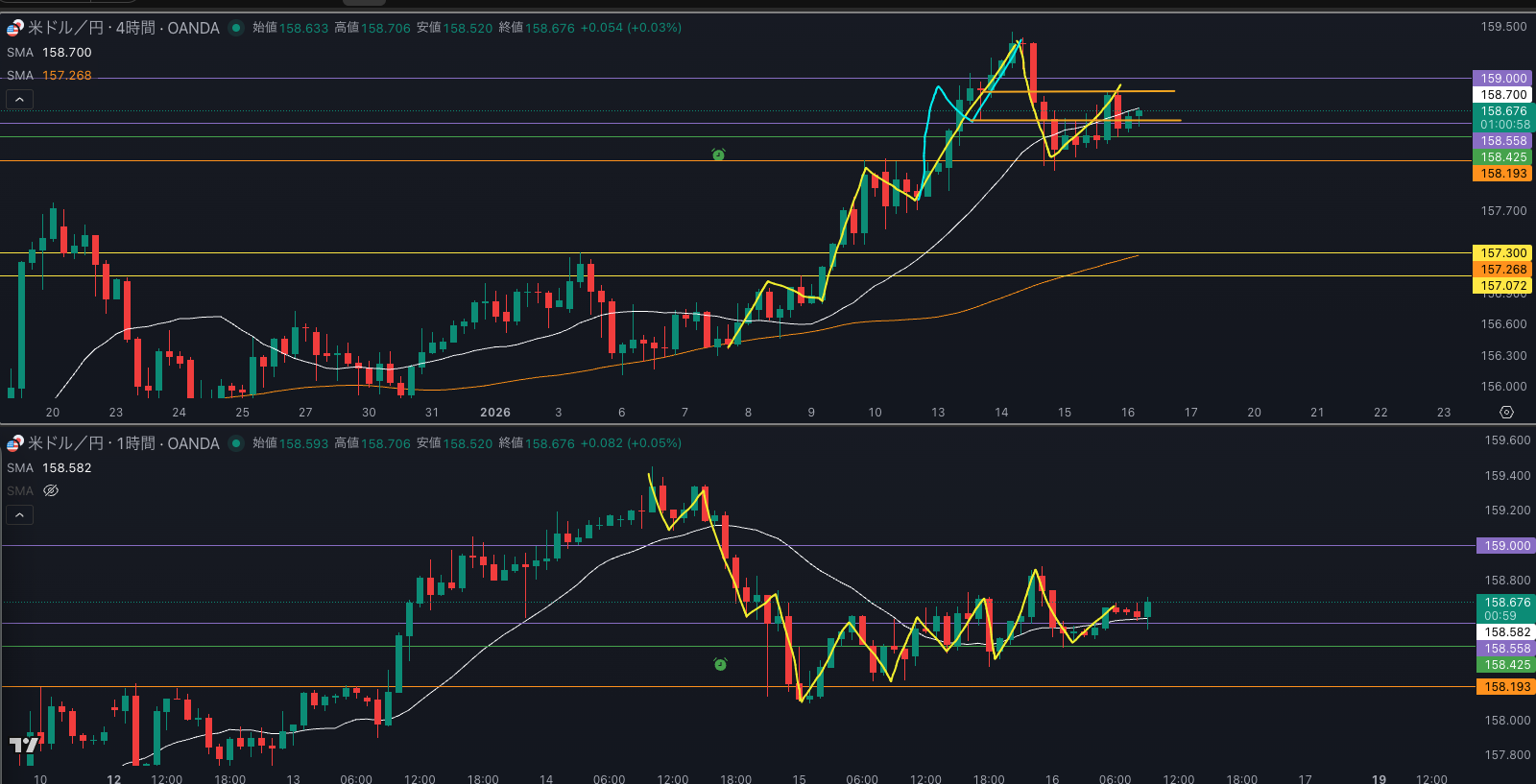Click the 米ドル/円 1時間 symbol title
The height and width of the screenshot is (784, 1536).
coord(123,443)
